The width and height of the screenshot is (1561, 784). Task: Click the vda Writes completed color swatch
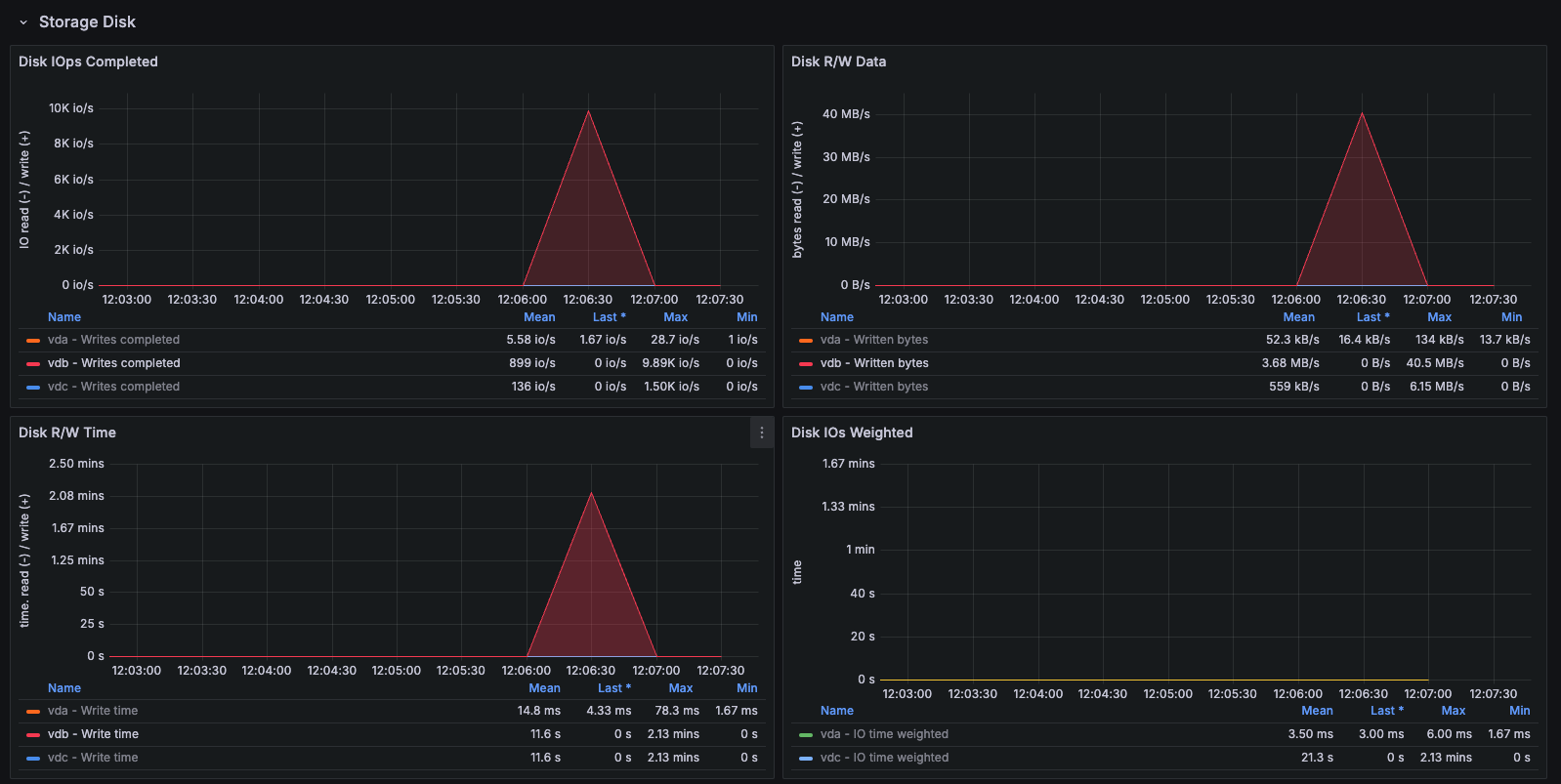(x=33, y=341)
